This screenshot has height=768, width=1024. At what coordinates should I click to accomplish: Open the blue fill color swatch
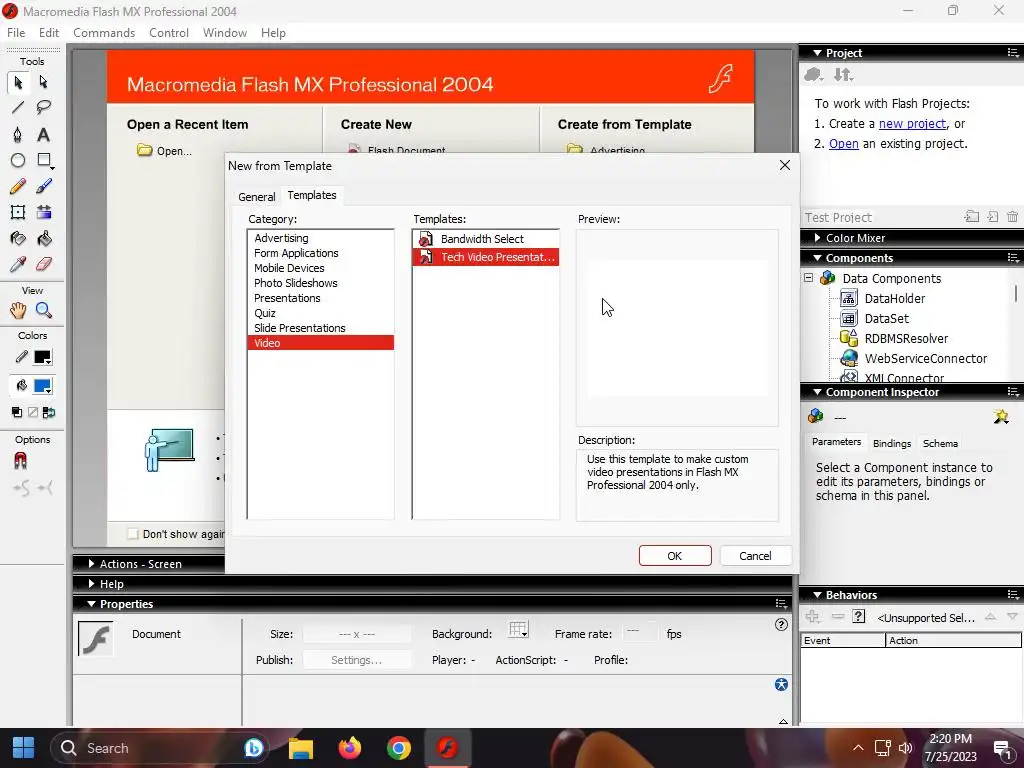click(x=43, y=386)
